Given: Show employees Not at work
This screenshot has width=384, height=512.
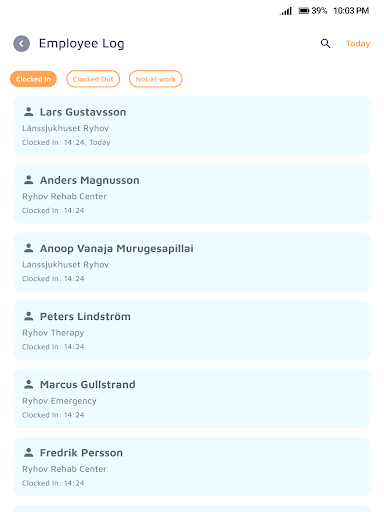Looking at the screenshot, I should 156,79.
